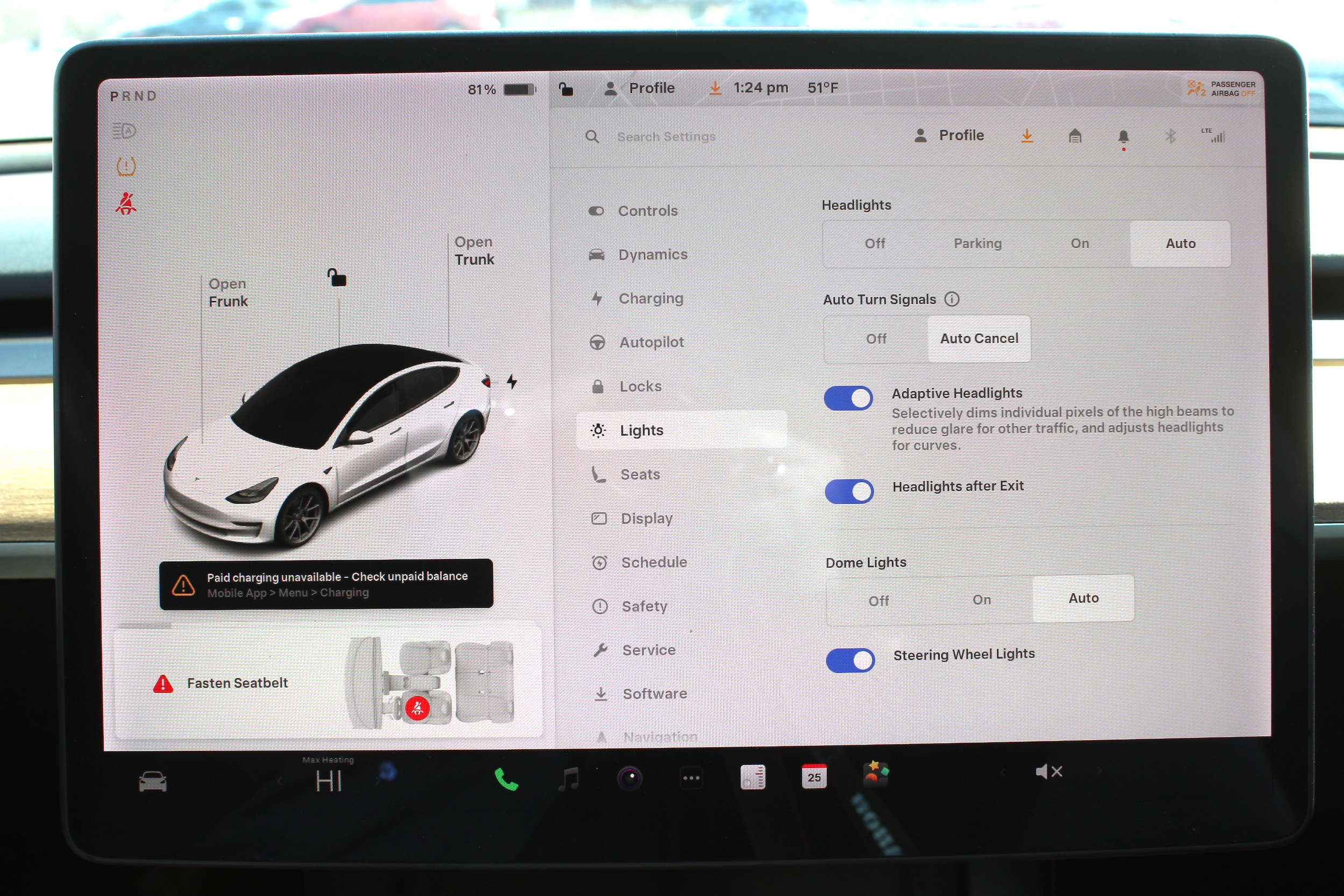1344x896 pixels.
Task: Disable Steering Wheel Lights toggle
Action: pyautogui.click(x=850, y=661)
